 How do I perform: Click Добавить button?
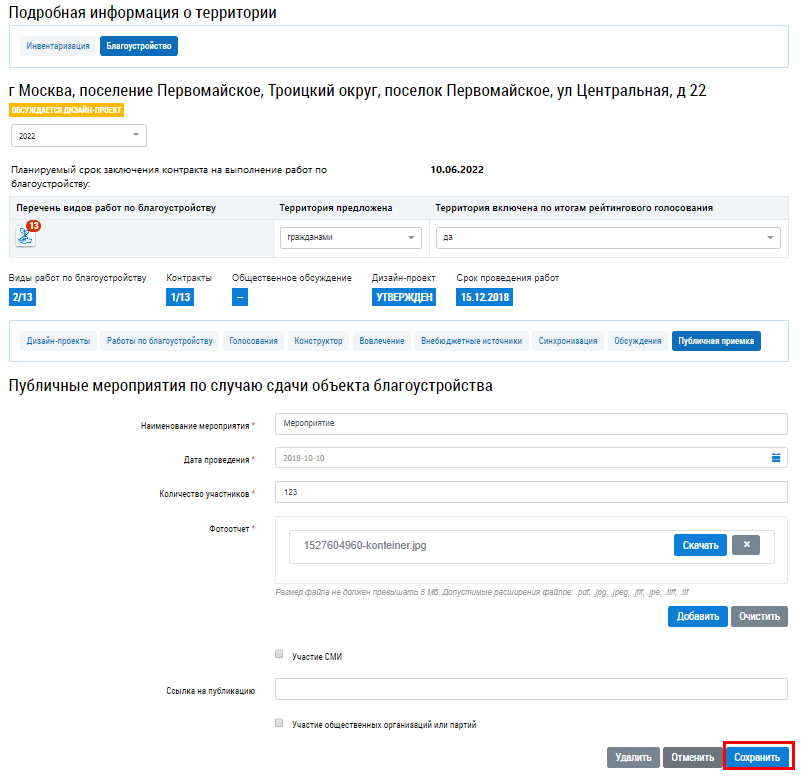pyautogui.click(x=698, y=616)
